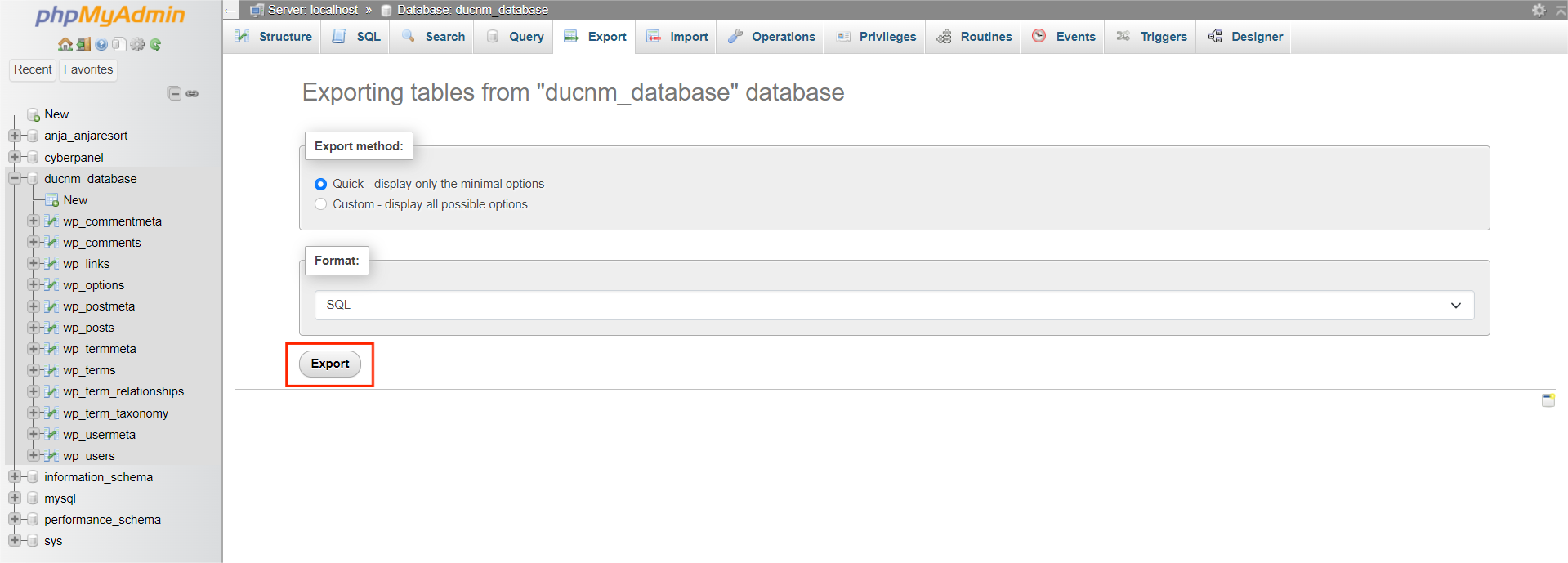Open the wp_options table in the tree
This screenshot has height=563, width=1568.
93,285
